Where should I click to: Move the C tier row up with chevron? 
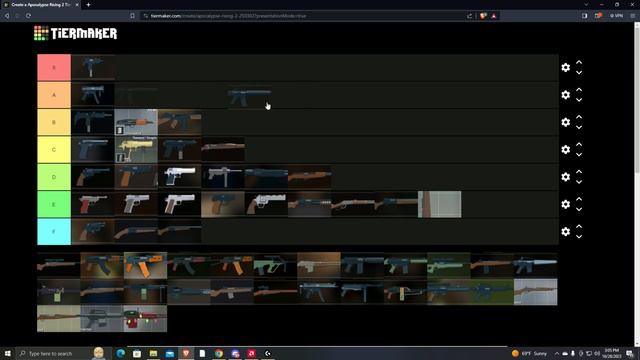click(x=579, y=144)
